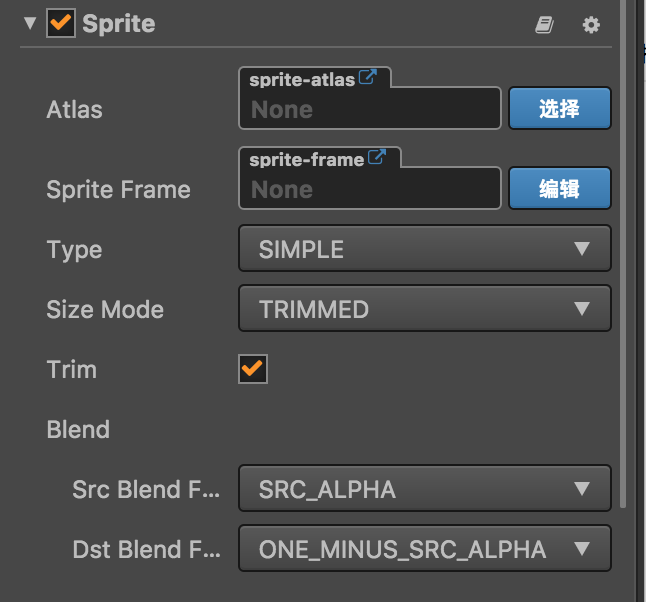Click the sprite-atlas type tag

pos(301,79)
